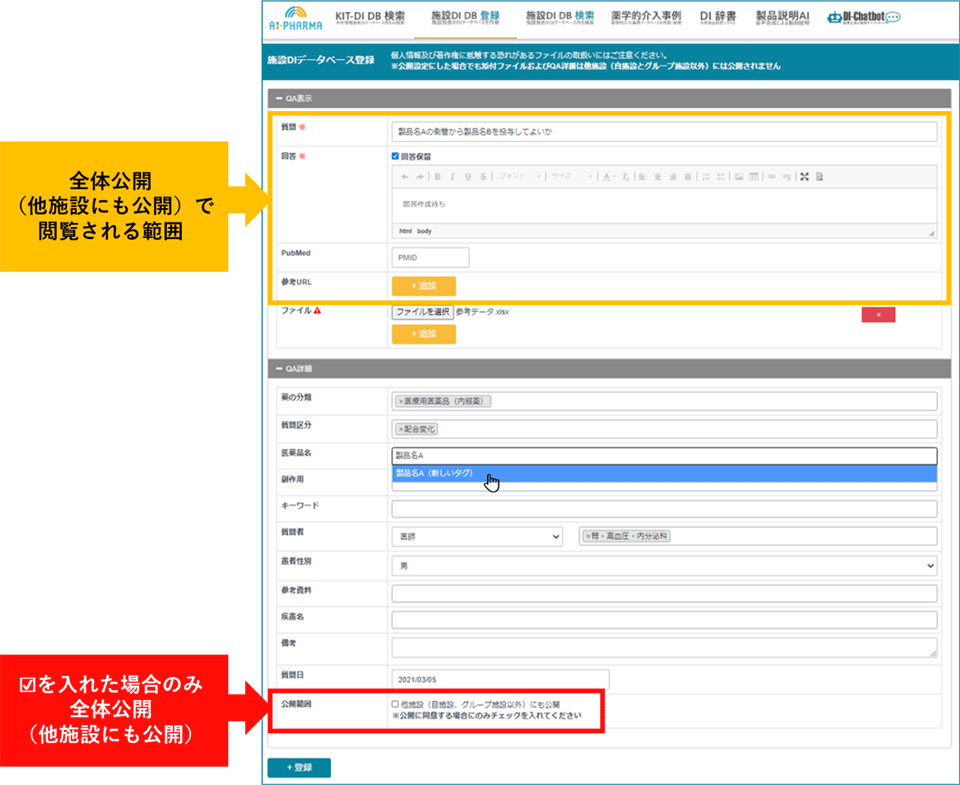Select the 製品名A (新しいタグ) suggestion
Viewport: 960px width, 785px height.
click(435, 474)
